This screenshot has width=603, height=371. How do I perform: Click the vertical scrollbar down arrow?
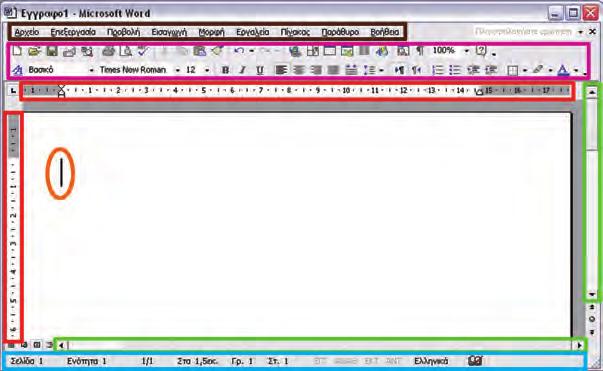tap(592, 294)
